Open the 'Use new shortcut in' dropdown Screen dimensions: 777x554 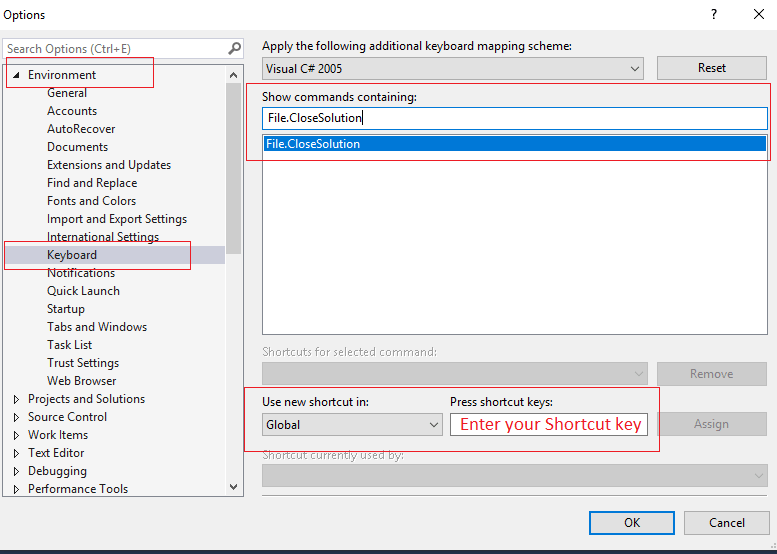434,425
